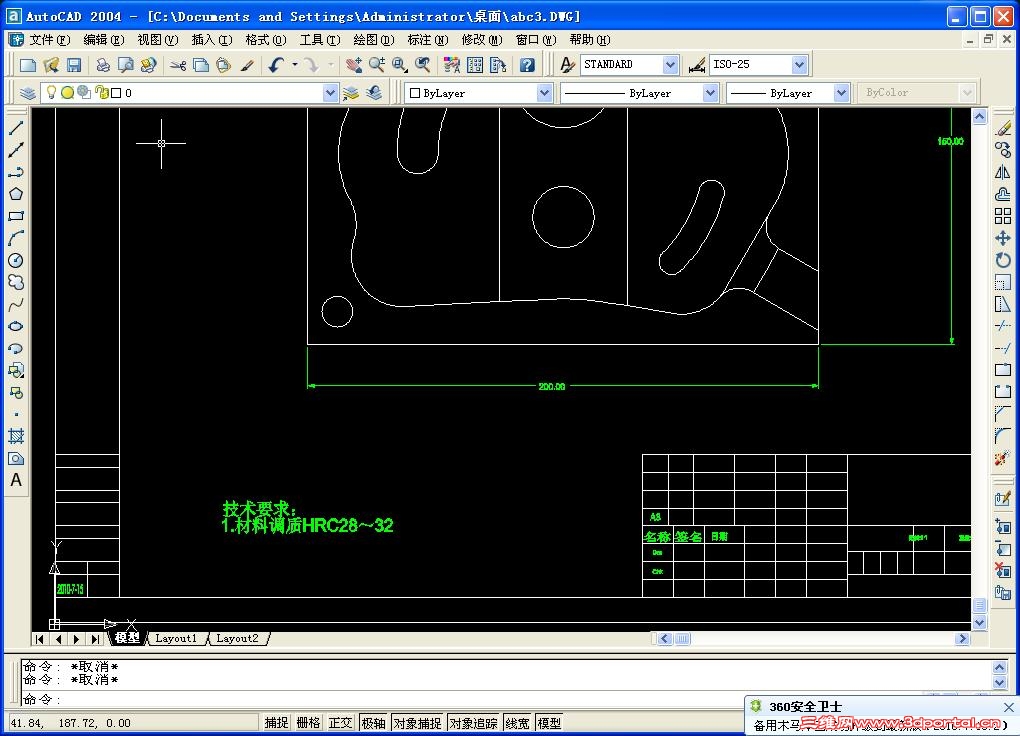Click the ByLayer color swatch box
Screen dimensions: 1020x736
pyautogui.click(x=414, y=93)
